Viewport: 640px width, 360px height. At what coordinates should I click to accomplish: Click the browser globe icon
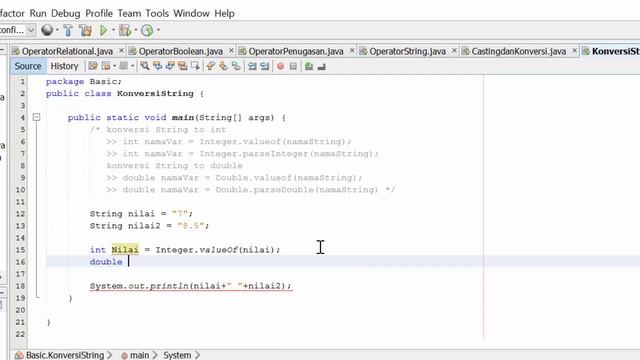[47, 30]
